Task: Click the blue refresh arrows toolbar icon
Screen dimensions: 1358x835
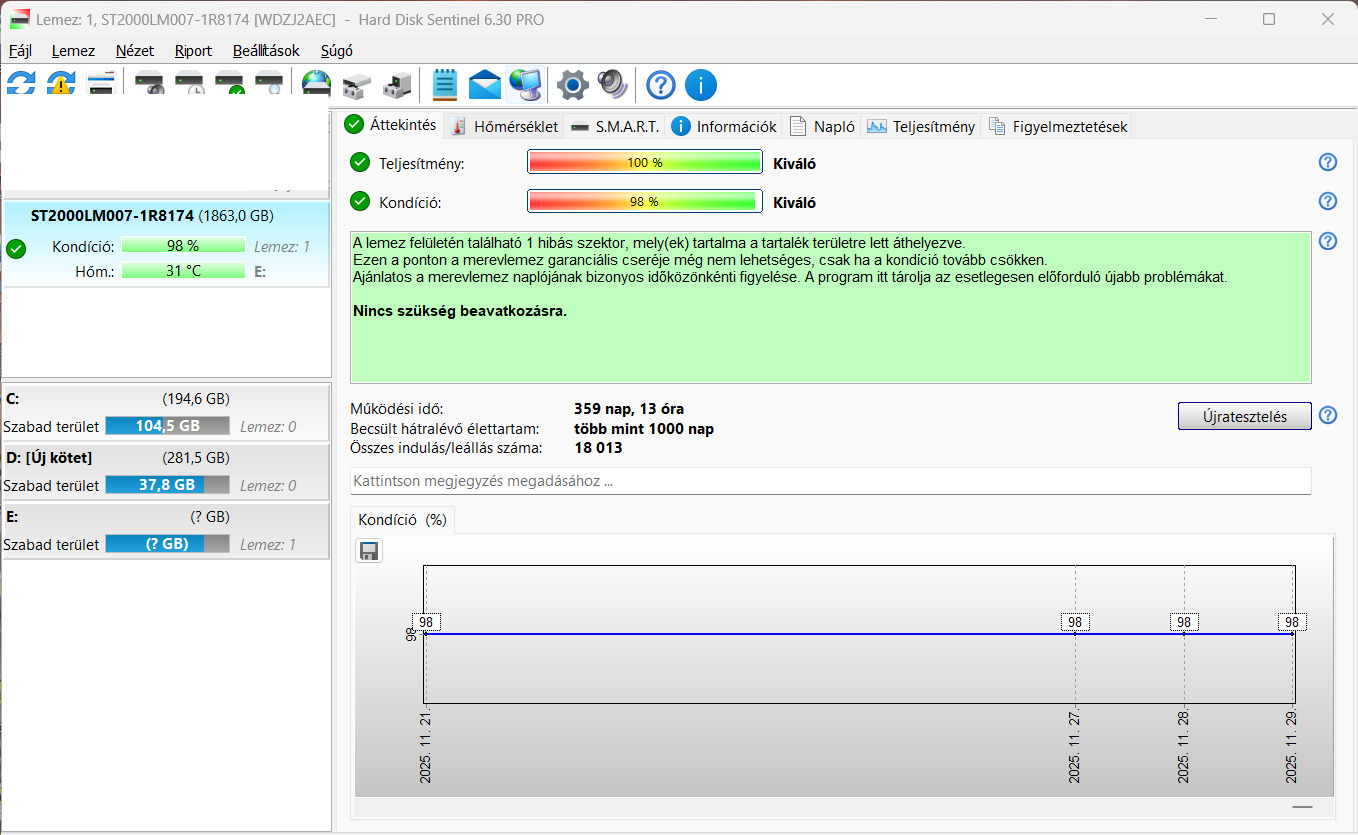Action: (x=21, y=84)
